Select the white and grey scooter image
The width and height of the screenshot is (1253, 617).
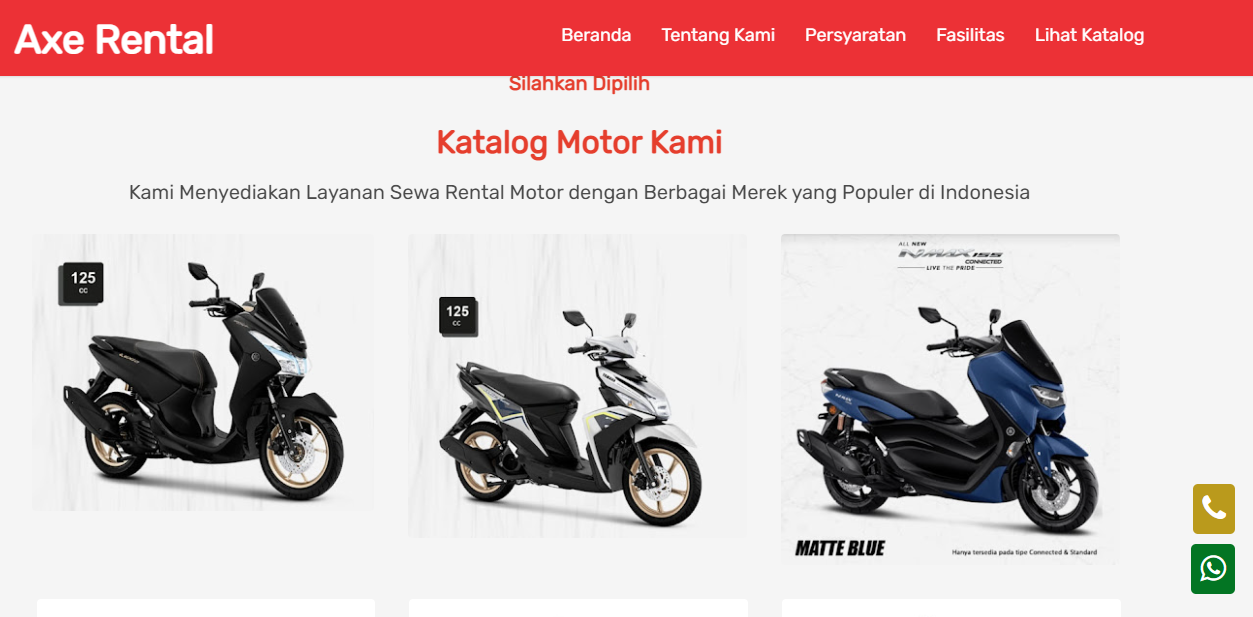pos(577,386)
